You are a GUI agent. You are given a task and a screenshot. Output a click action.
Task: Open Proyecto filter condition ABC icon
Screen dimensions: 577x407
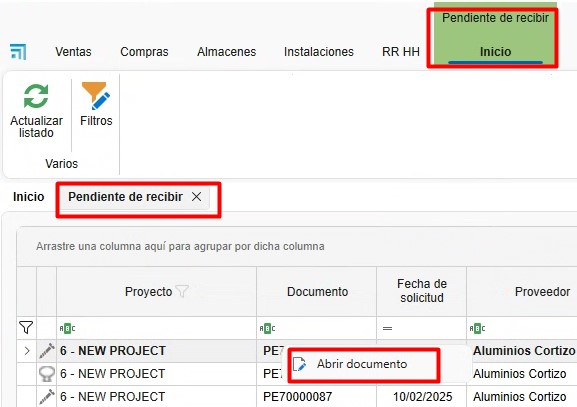tap(67, 328)
